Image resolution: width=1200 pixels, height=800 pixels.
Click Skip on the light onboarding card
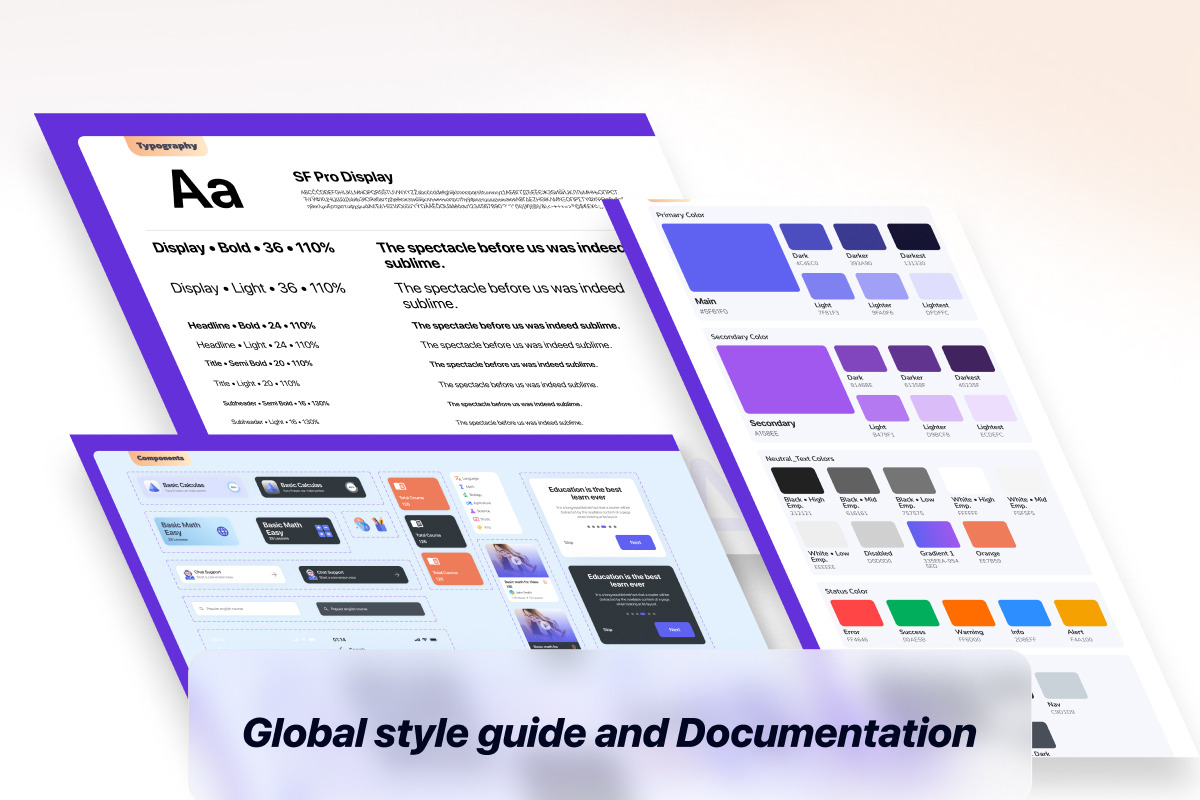(x=568, y=543)
